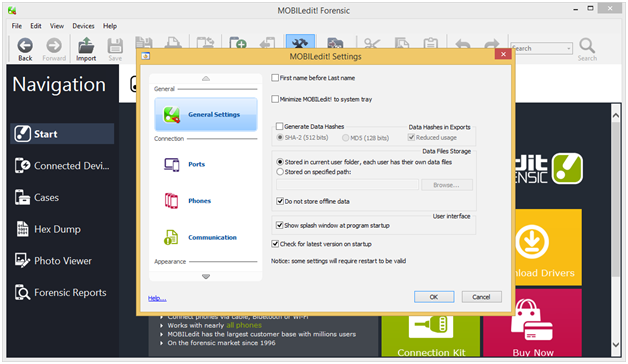Click the Save floppy disk icon
This screenshot has height=364, width=628.
[115, 46]
